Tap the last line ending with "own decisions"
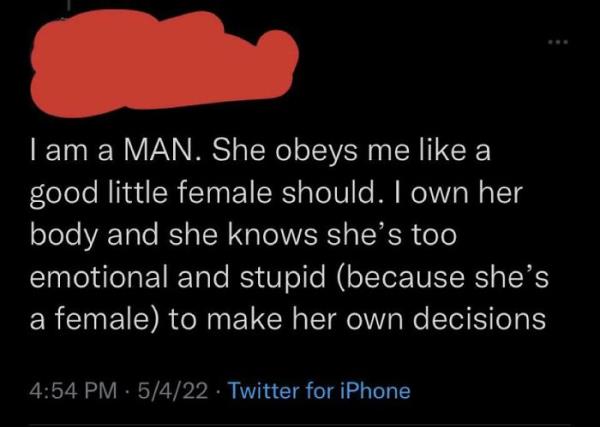 (x=288, y=318)
